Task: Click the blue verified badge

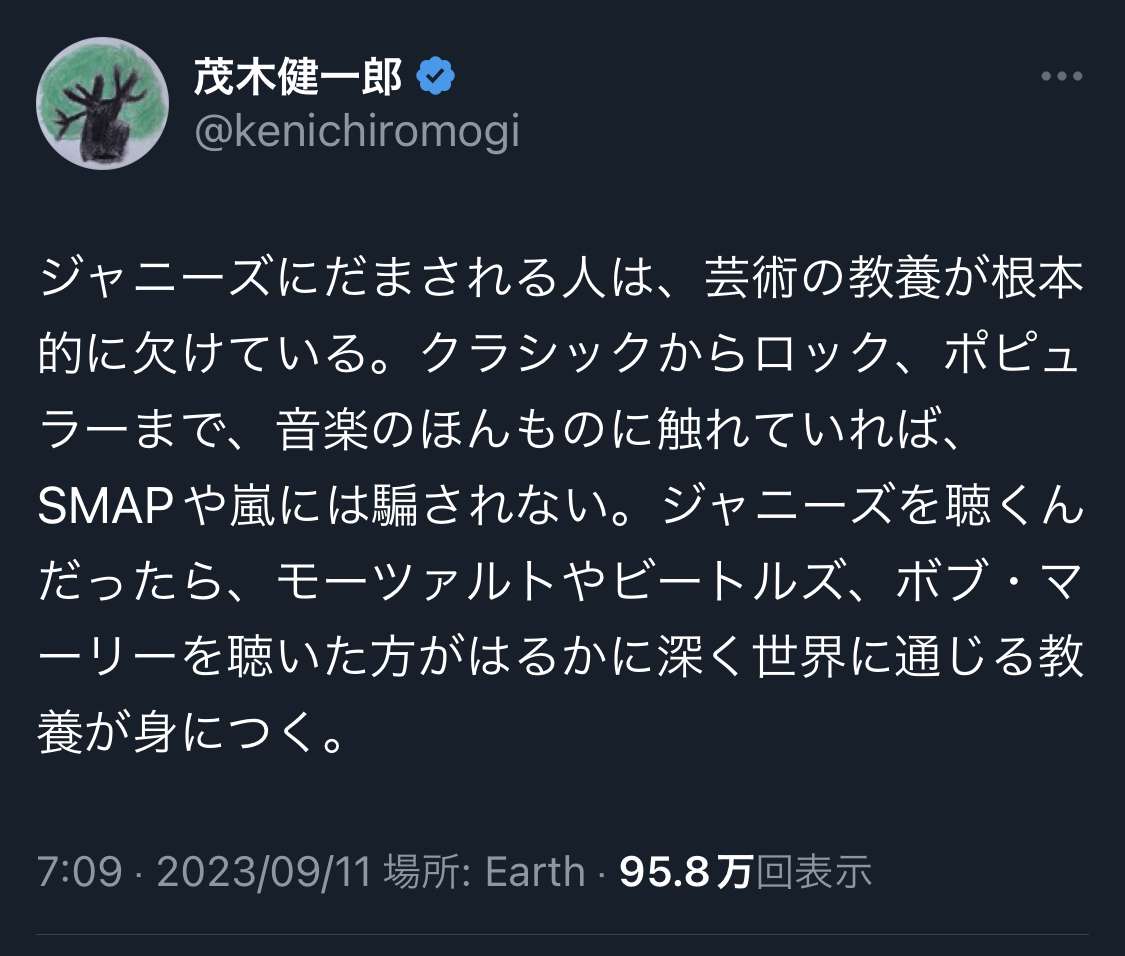Action: 436,77
